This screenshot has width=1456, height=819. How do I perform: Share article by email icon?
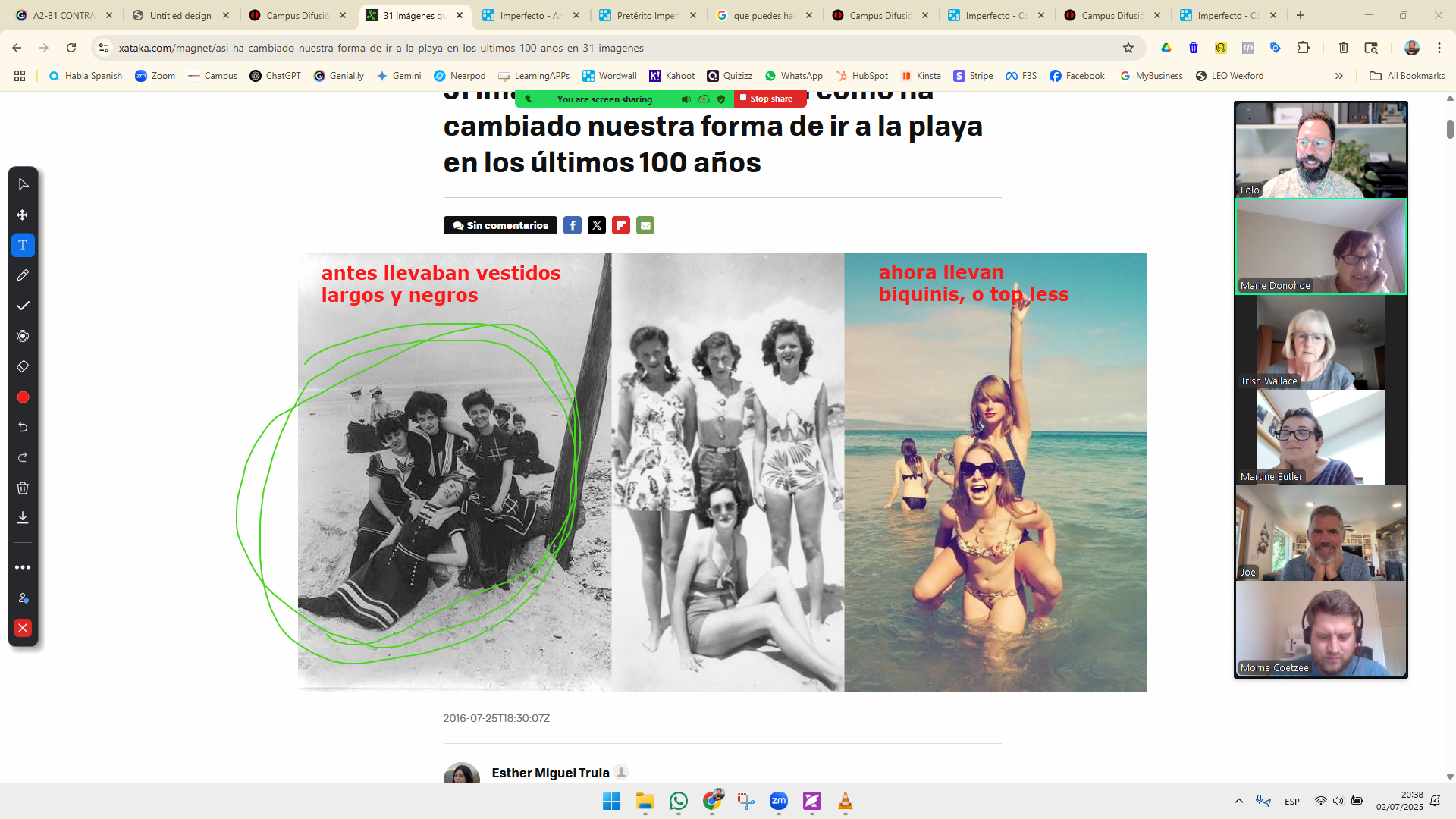click(645, 225)
